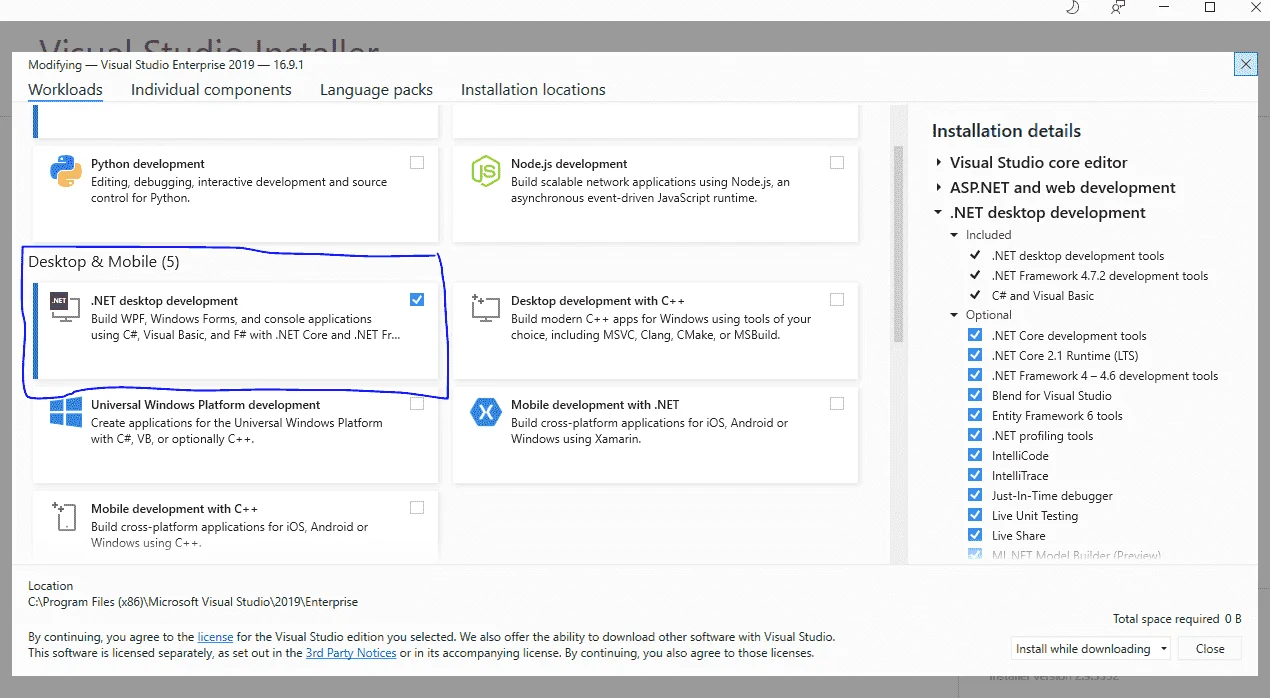The image size is (1270, 698).
Task: Uncheck .NET Core development tools option
Action: click(x=975, y=336)
